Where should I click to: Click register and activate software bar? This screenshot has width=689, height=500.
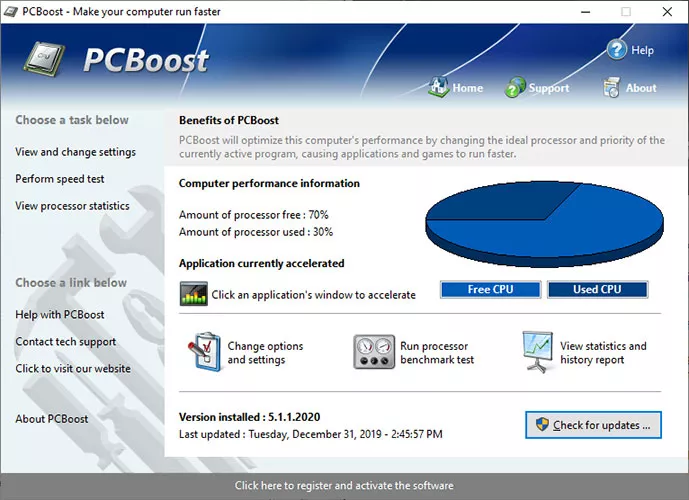click(344, 486)
